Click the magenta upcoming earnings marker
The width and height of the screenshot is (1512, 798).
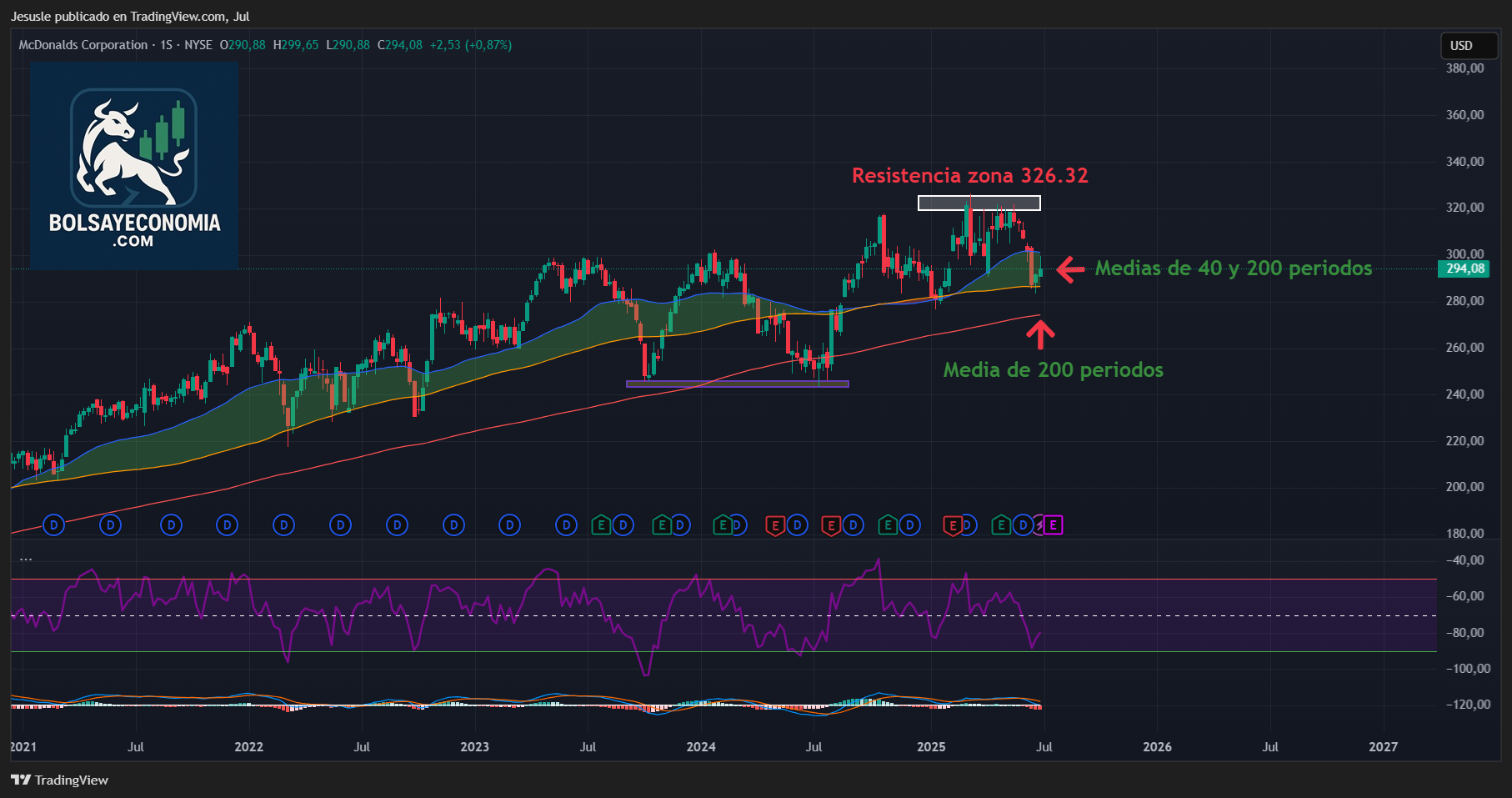click(1054, 525)
